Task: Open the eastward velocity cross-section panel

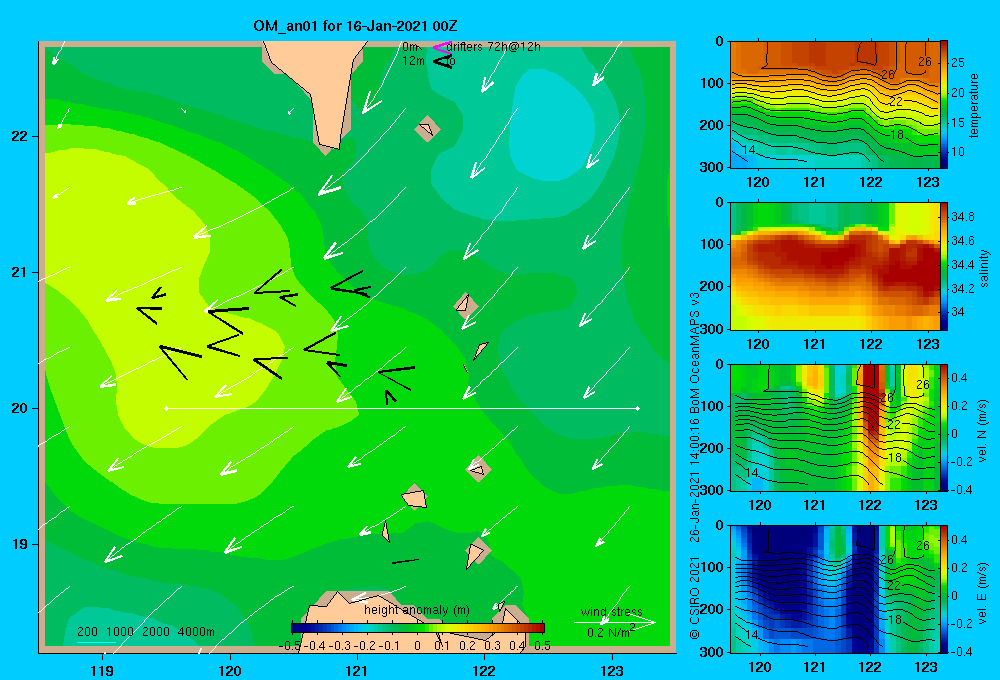Action: coord(835,589)
